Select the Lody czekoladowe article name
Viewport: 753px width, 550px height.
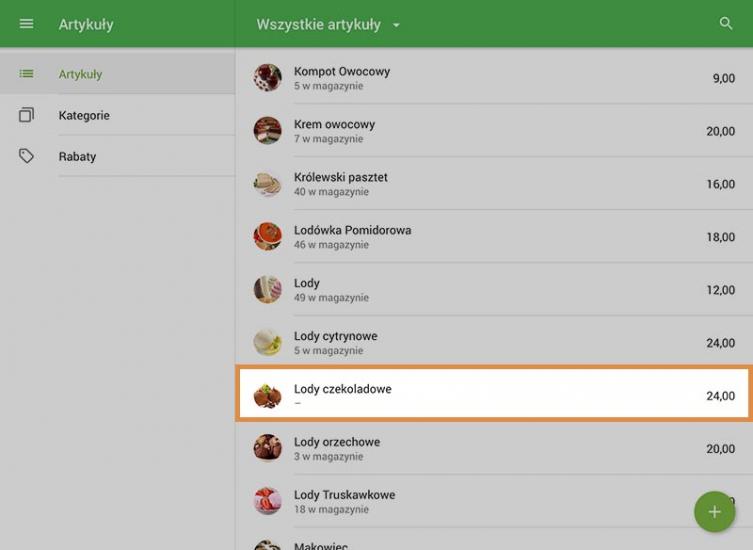(x=342, y=389)
